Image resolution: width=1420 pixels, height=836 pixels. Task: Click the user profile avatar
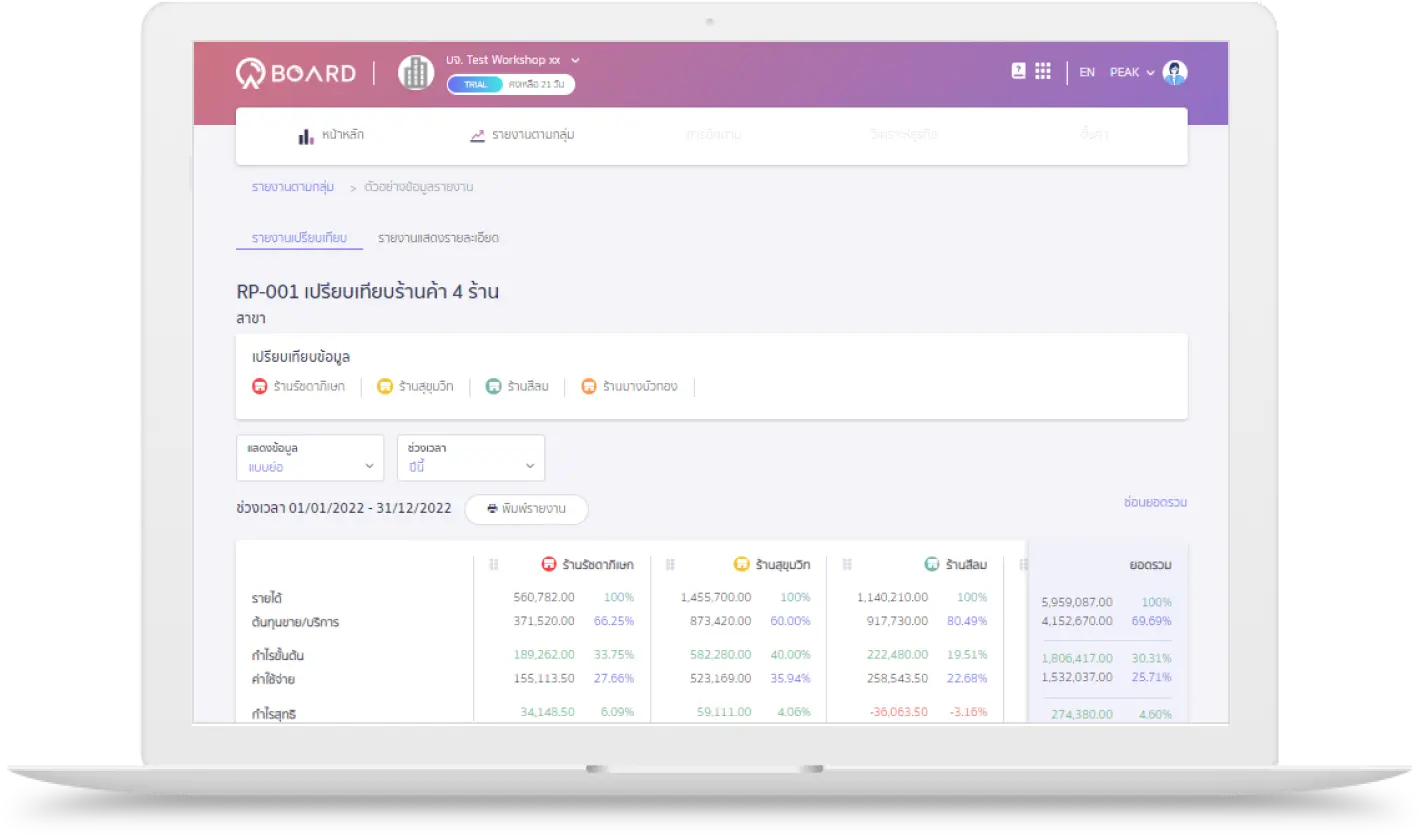[x=1175, y=72]
